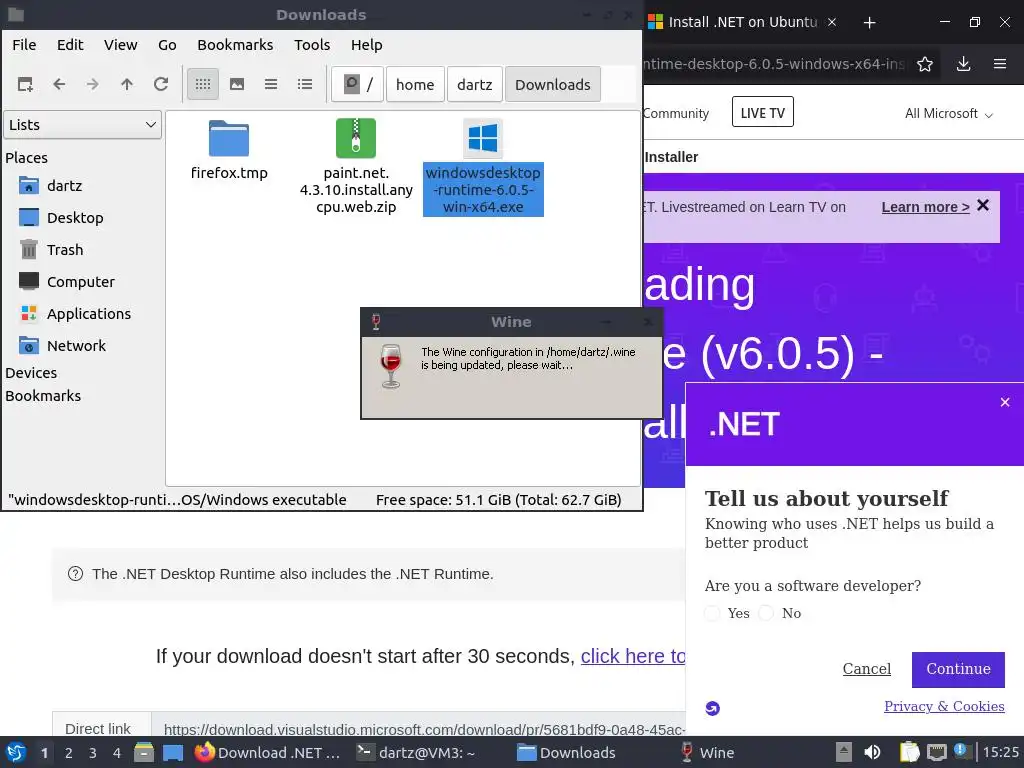1024x768 pixels.
Task: Open volume control in system tray
Action: [x=872, y=752]
